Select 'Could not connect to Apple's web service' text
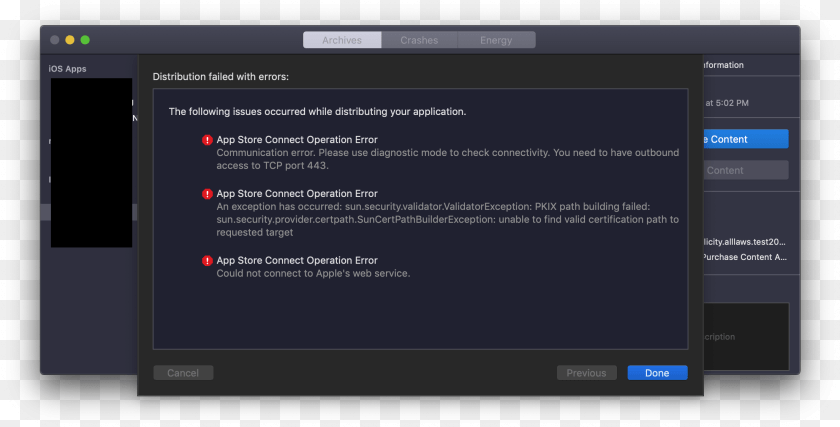840x427 pixels. click(x=313, y=273)
